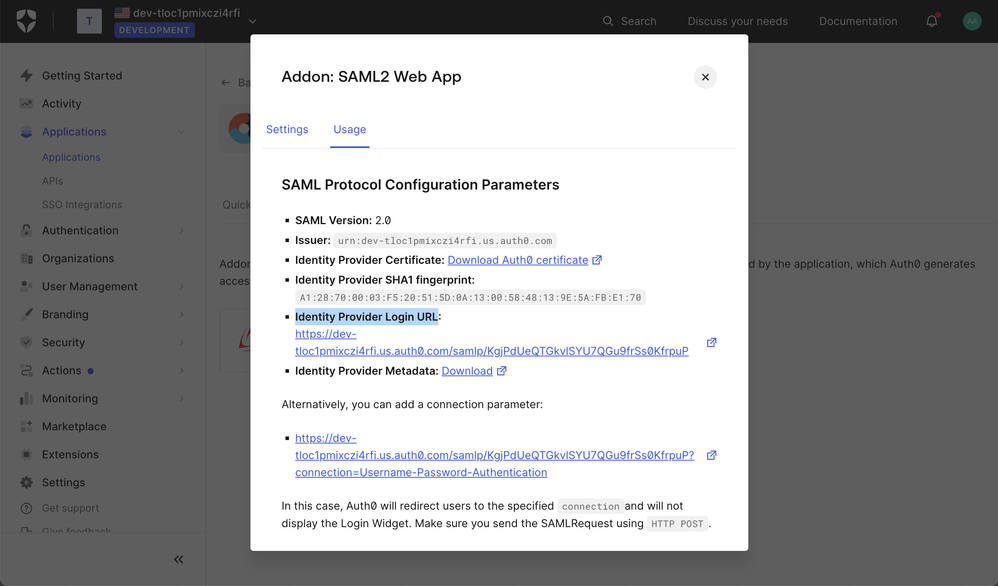Open Login URL external link icon
The width and height of the screenshot is (998, 586).
pos(712,343)
